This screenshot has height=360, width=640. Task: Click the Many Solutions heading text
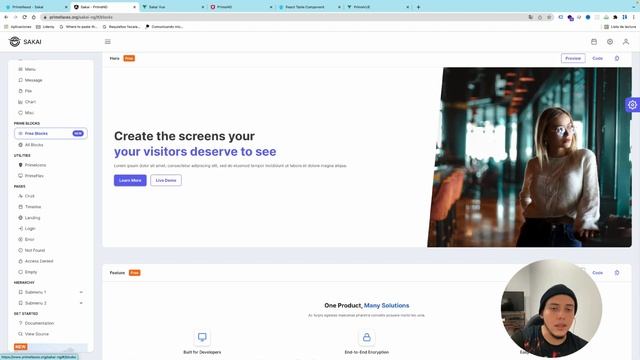click(386, 305)
